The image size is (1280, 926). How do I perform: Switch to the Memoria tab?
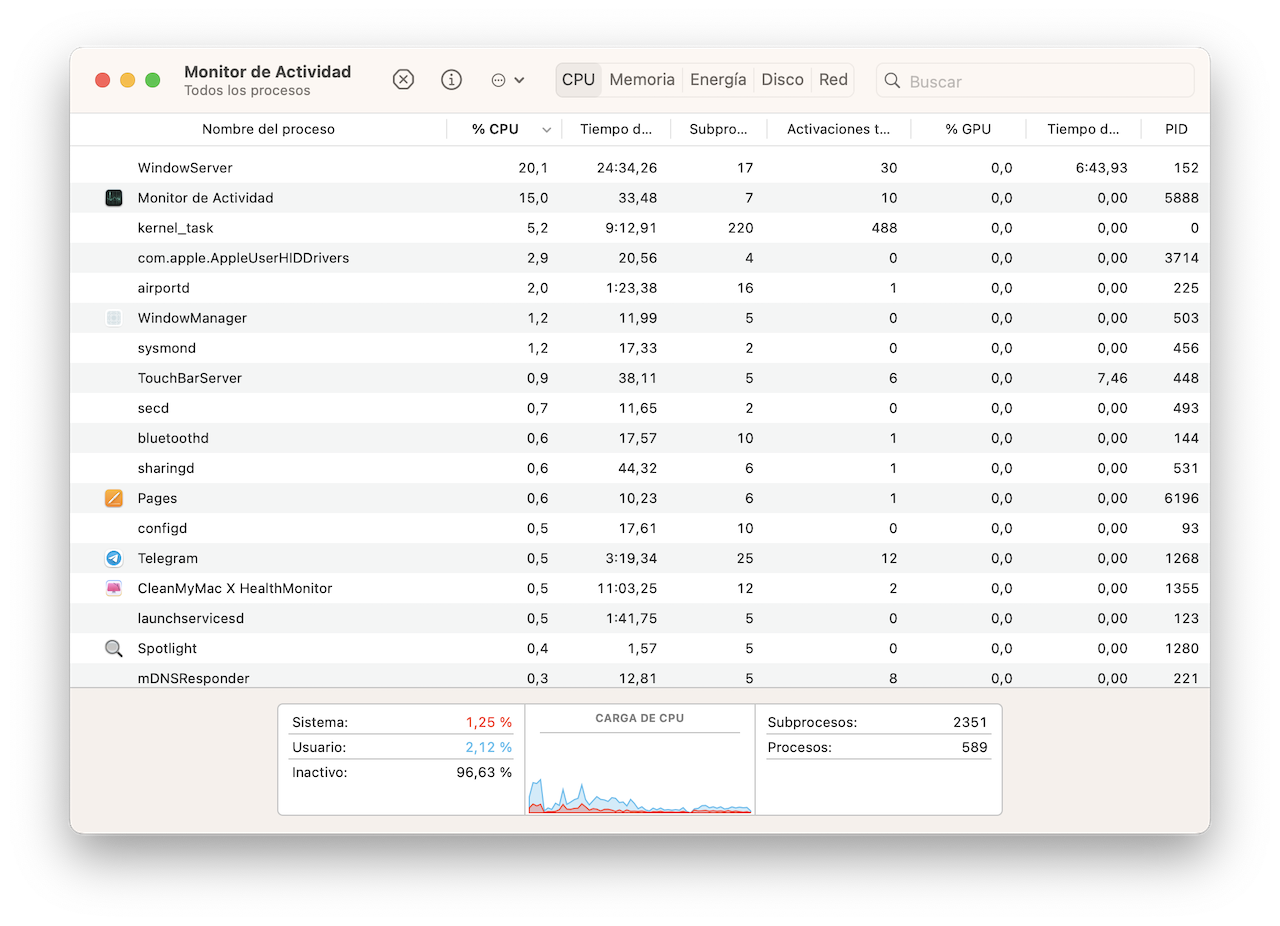[x=642, y=80]
